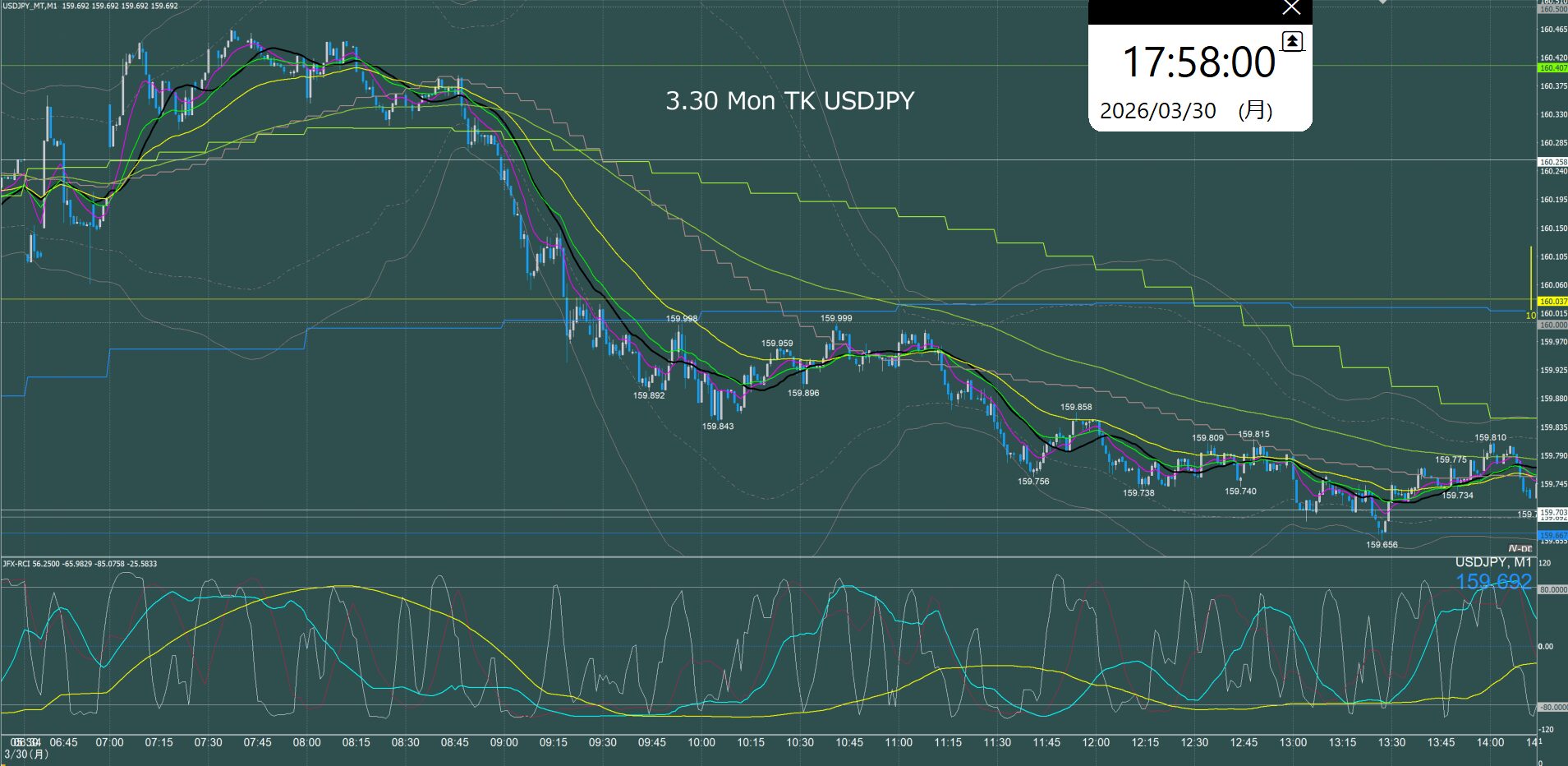Screen dimensions: 1568x766
Task: Click the 80.0000 level tag on RCI scale
Action: pos(1552,590)
